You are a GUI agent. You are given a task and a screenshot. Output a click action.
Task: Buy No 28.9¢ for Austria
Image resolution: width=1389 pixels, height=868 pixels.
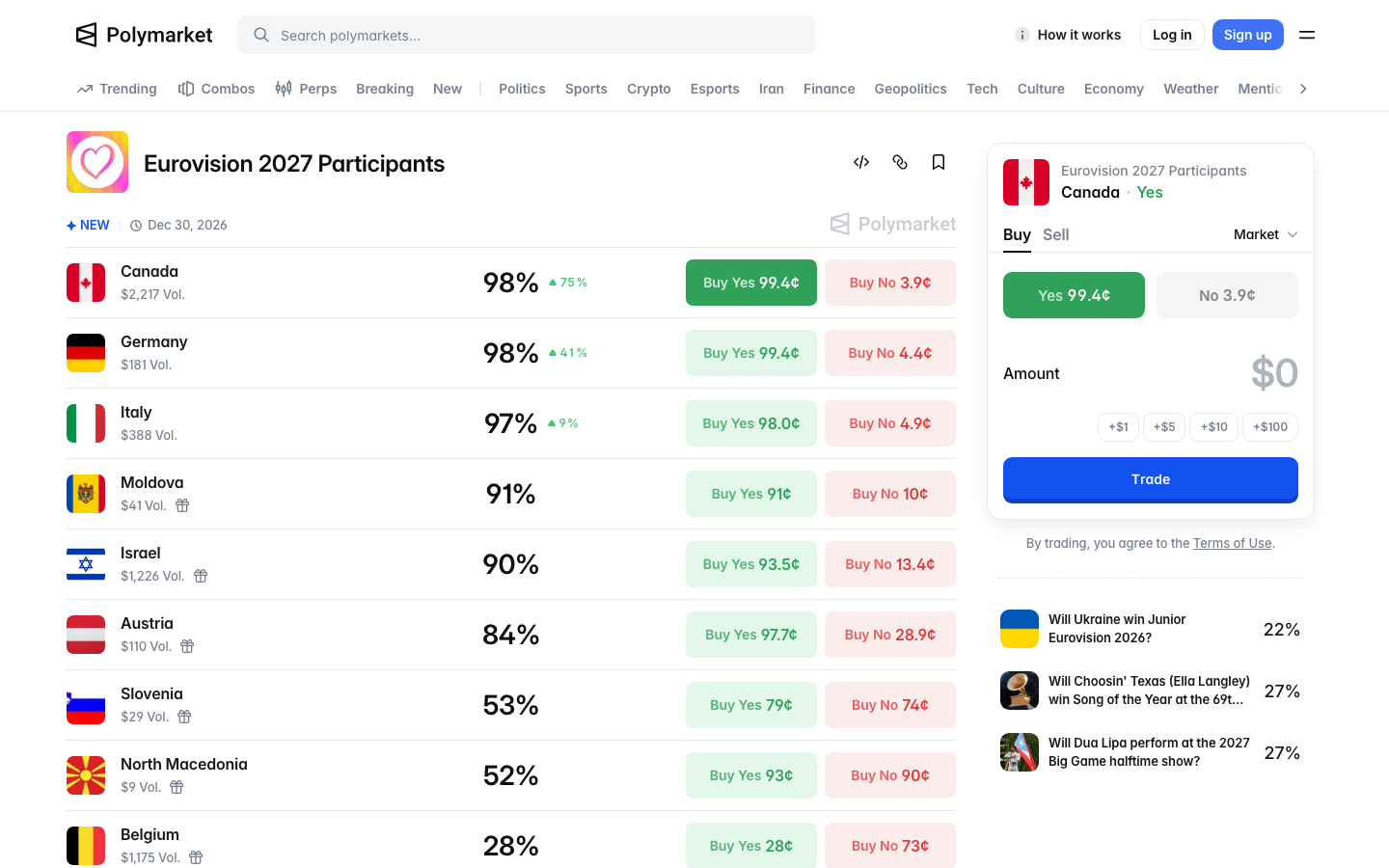point(890,635)
